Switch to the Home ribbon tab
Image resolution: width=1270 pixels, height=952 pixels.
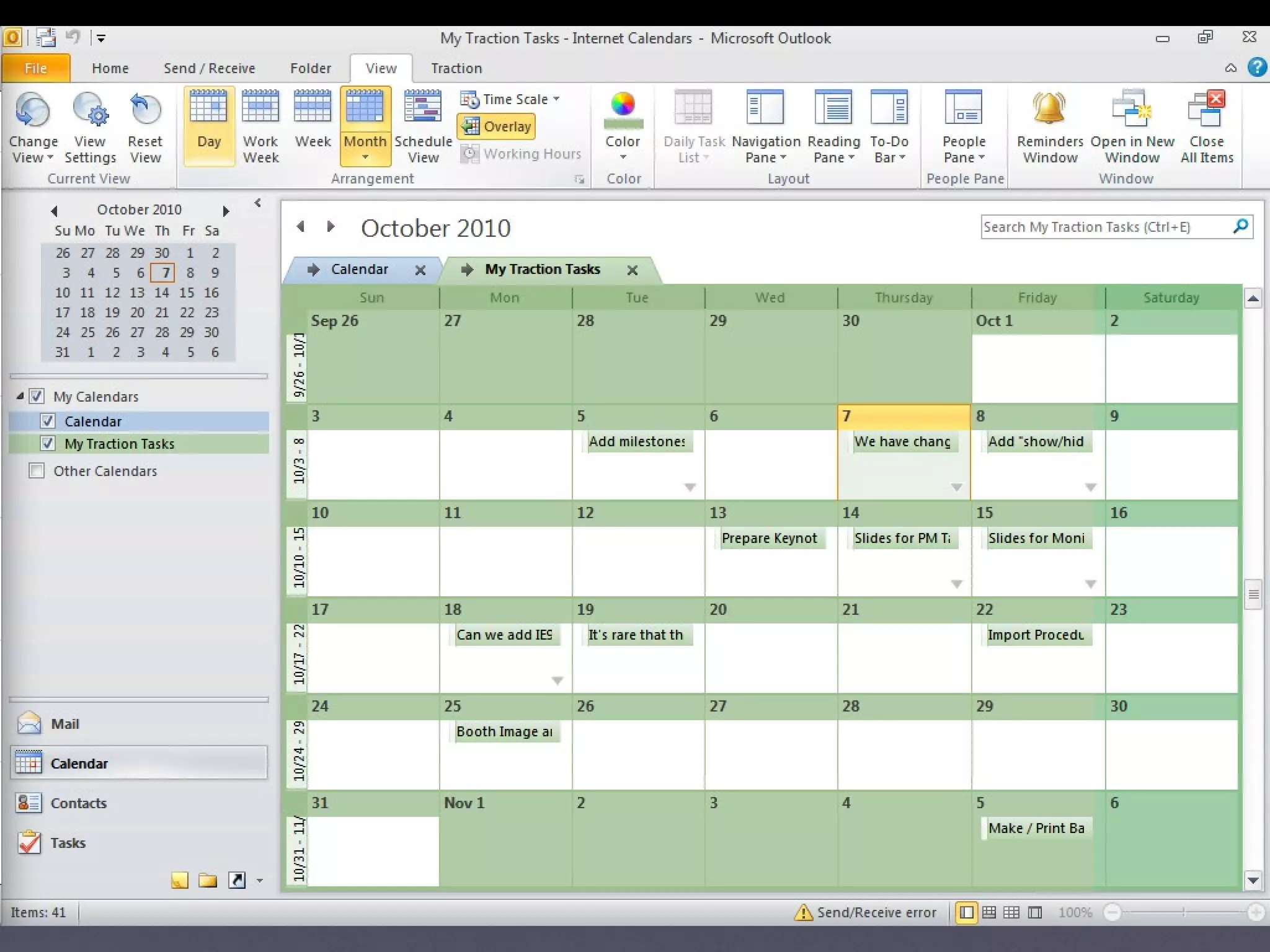[110, 68]
